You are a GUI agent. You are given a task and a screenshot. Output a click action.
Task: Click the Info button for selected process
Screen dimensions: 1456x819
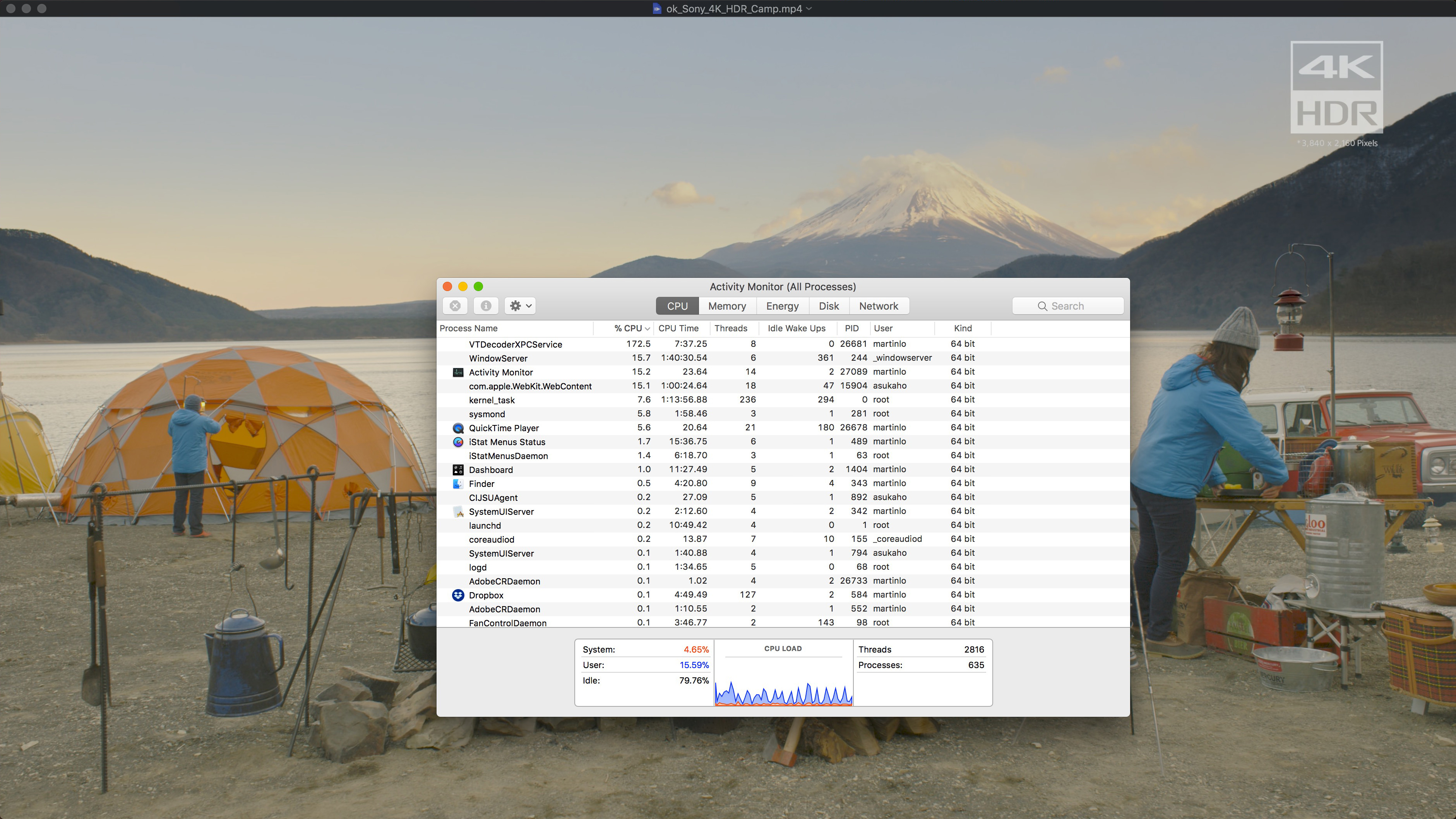[x=486, y=306]
